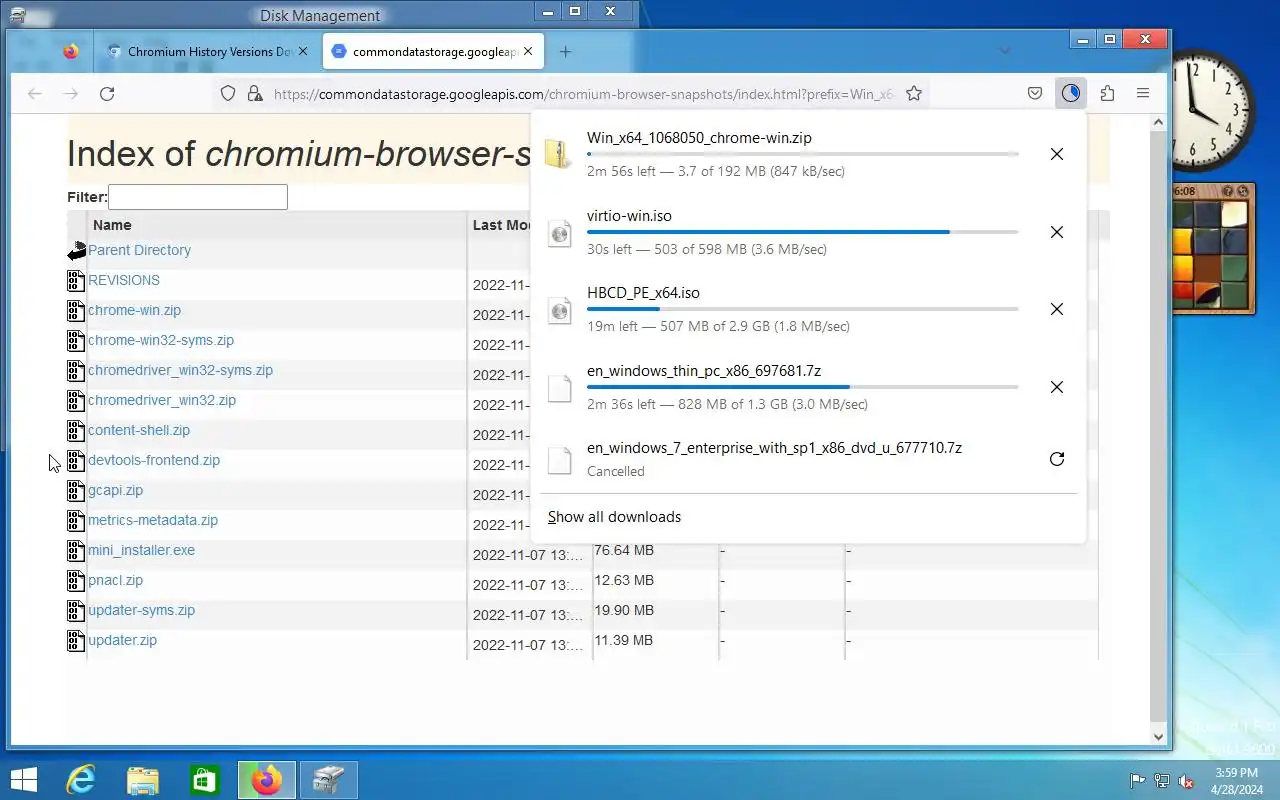1280x800 pixels.
Task: Open the Extensions puzzle icon
Action: [1107, 93]
